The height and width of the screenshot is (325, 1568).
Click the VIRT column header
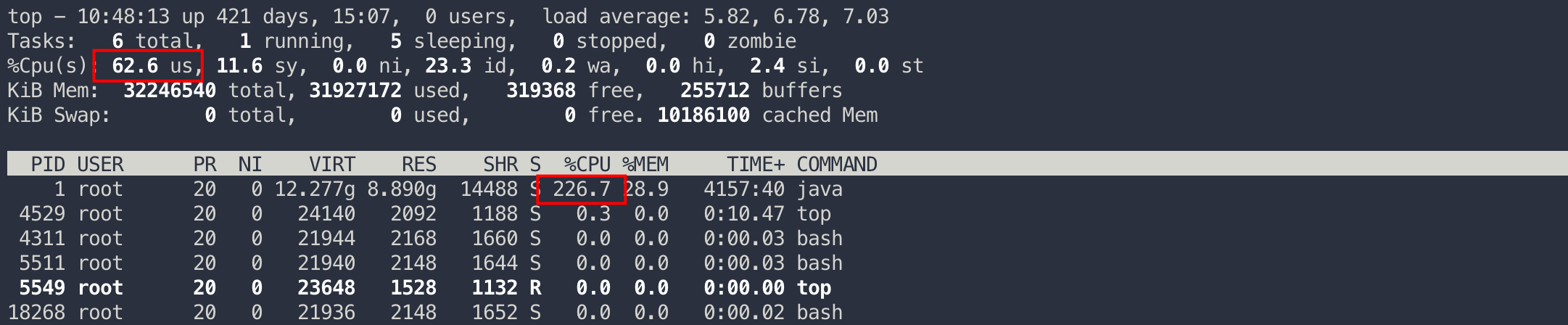pyautogui.click(x=331, y=165)
